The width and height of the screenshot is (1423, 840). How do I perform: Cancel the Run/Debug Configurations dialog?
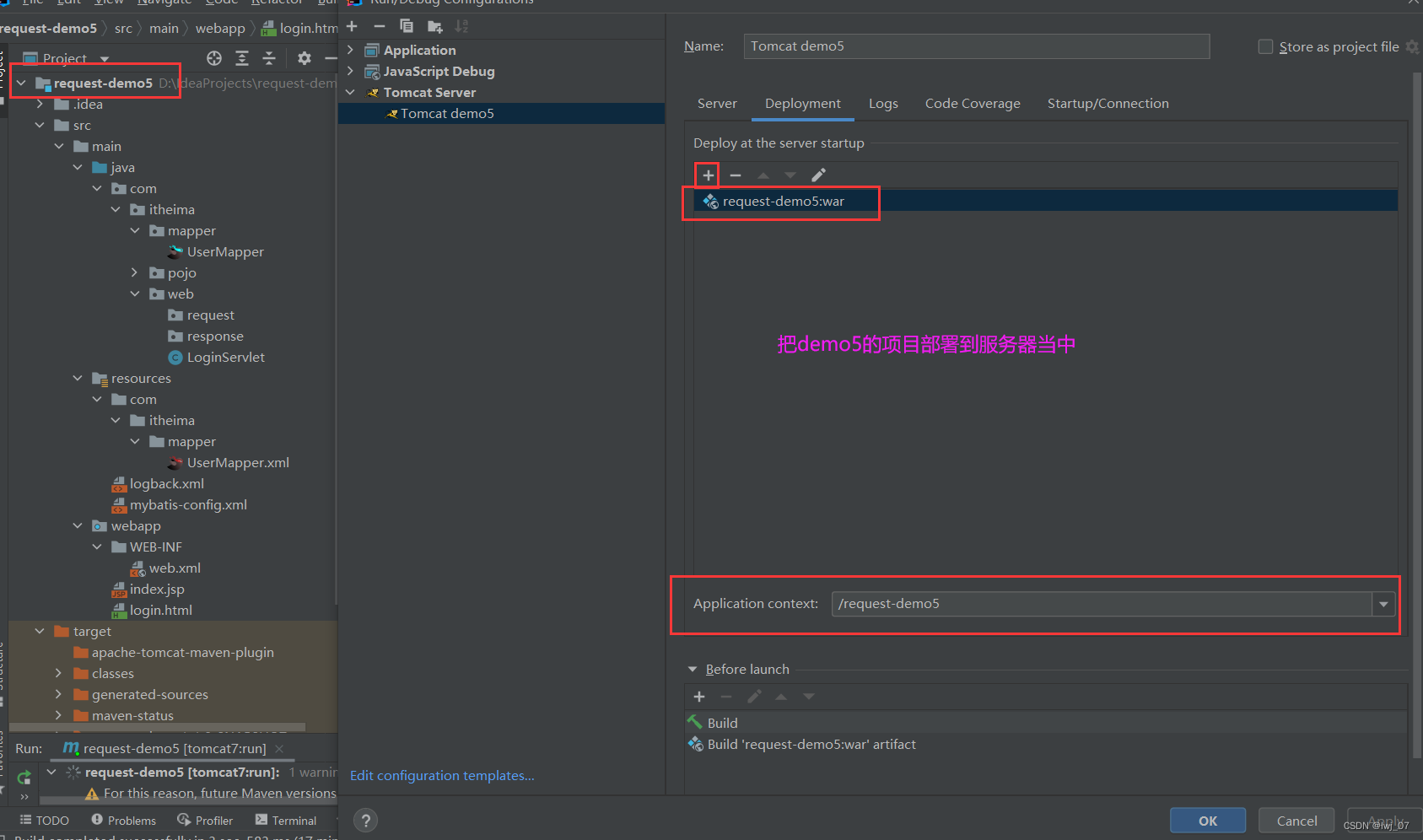point(1296,821)
